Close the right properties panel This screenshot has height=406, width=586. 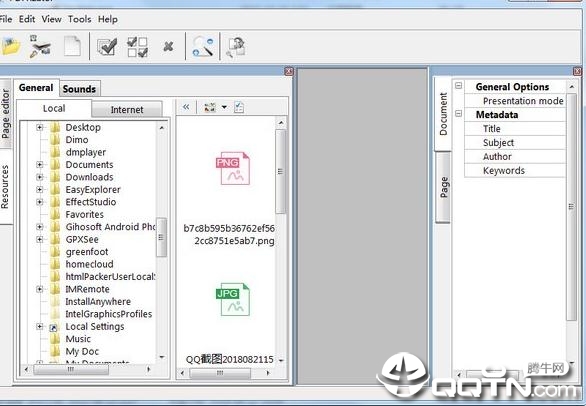coord(577,71)
